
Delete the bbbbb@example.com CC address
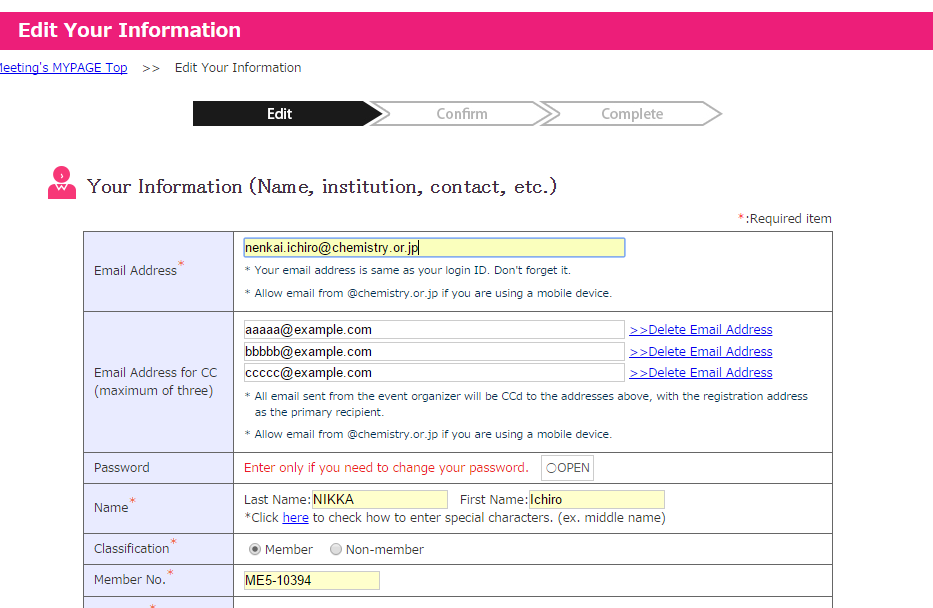(701, 352)
